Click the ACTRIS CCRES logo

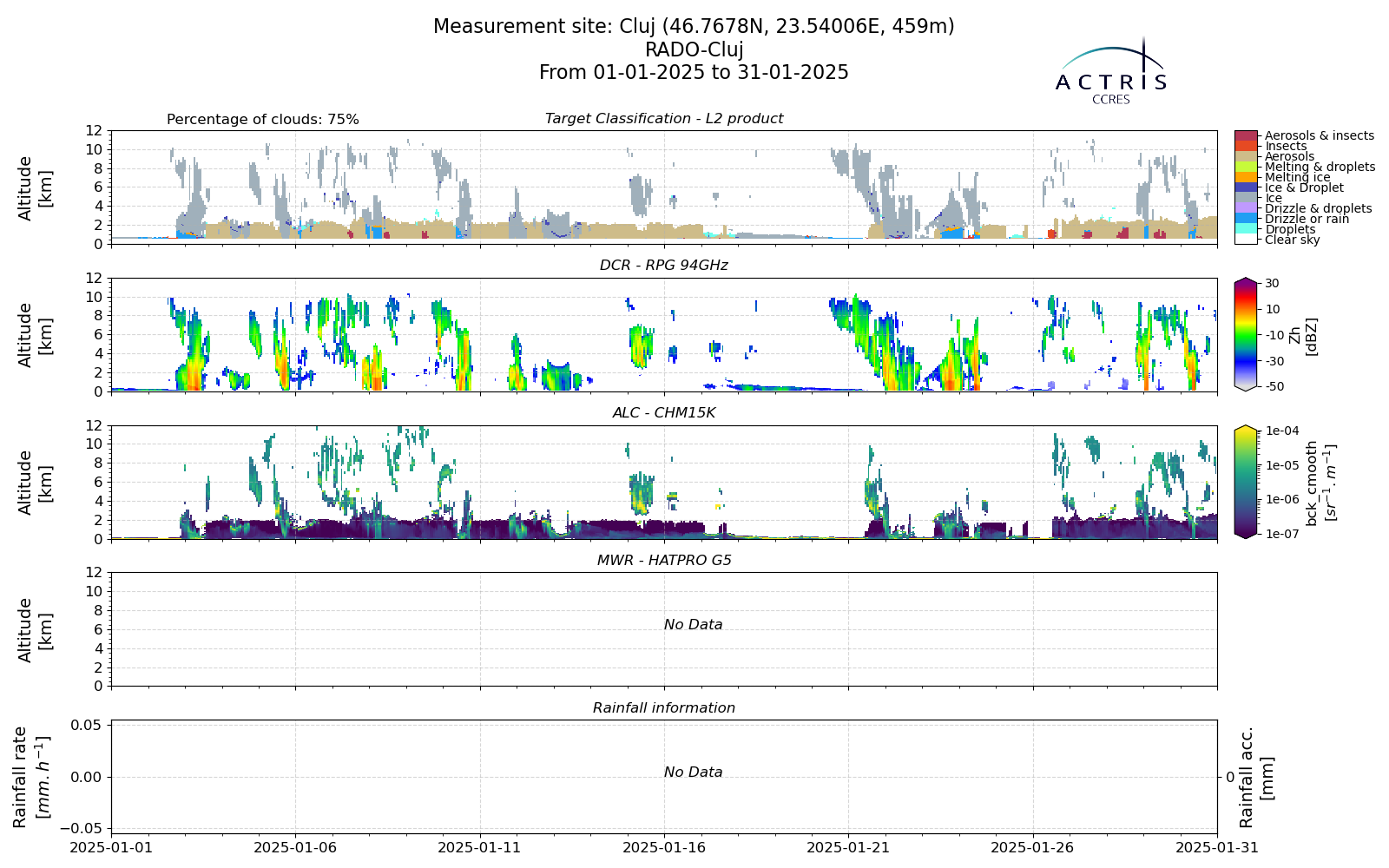(x=1111, y=71)
